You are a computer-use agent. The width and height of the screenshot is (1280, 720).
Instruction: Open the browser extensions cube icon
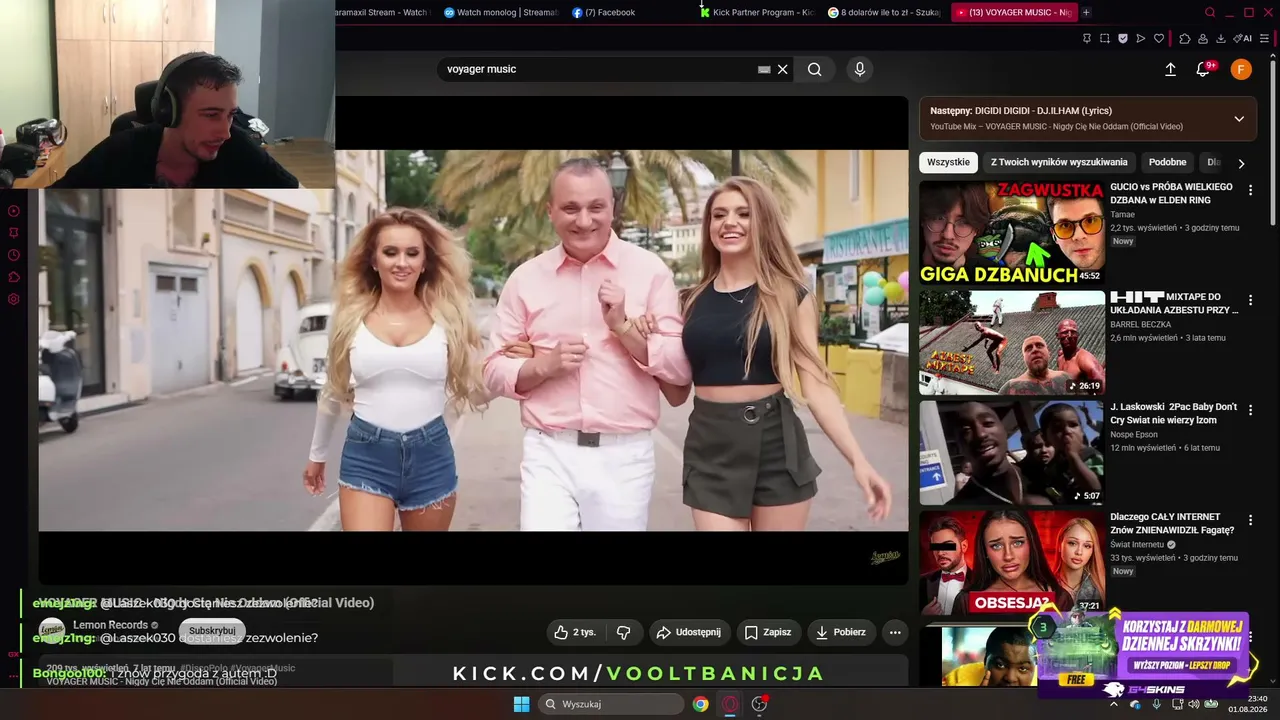(1185, 38)
